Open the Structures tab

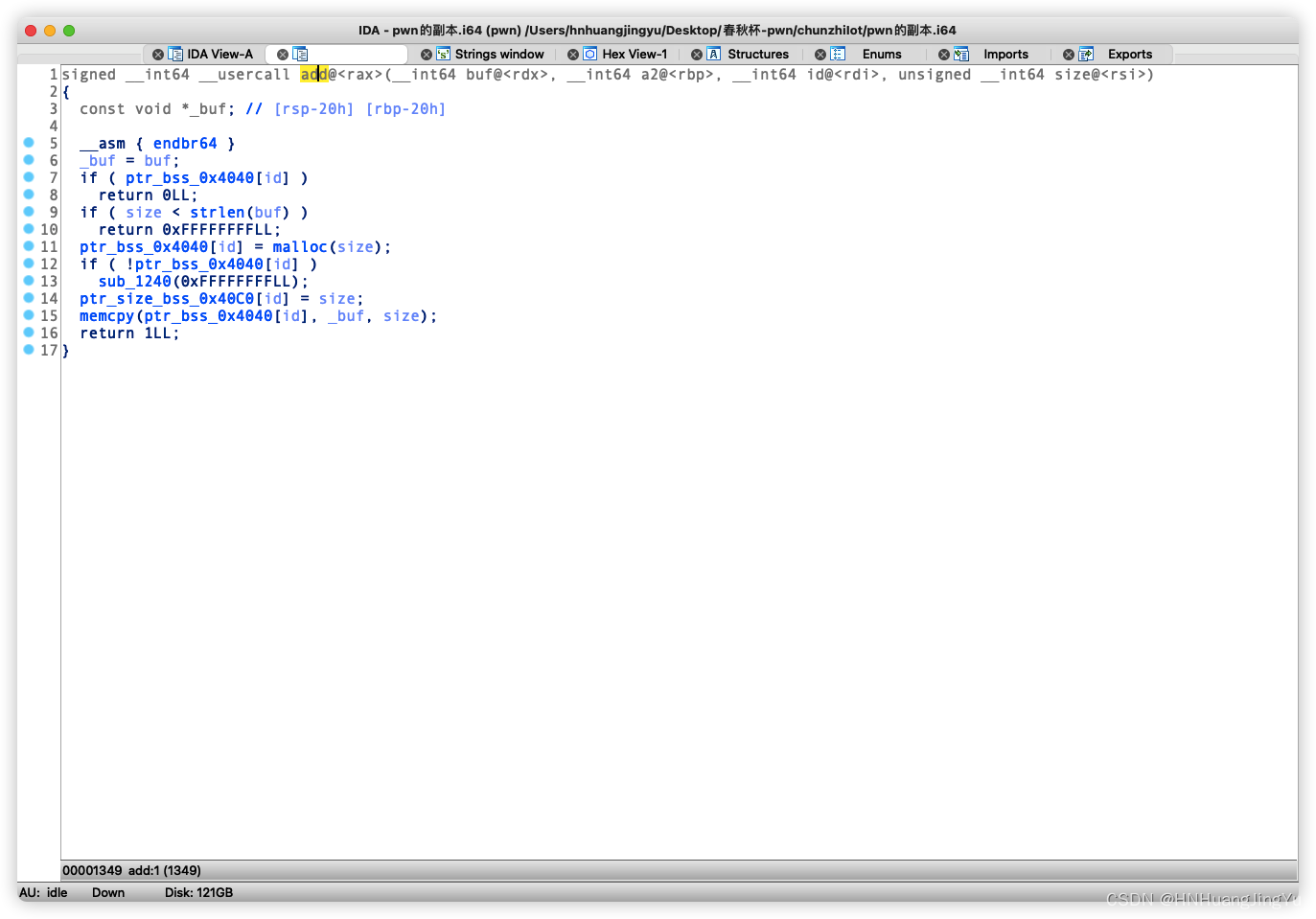(x=758, y=55)
